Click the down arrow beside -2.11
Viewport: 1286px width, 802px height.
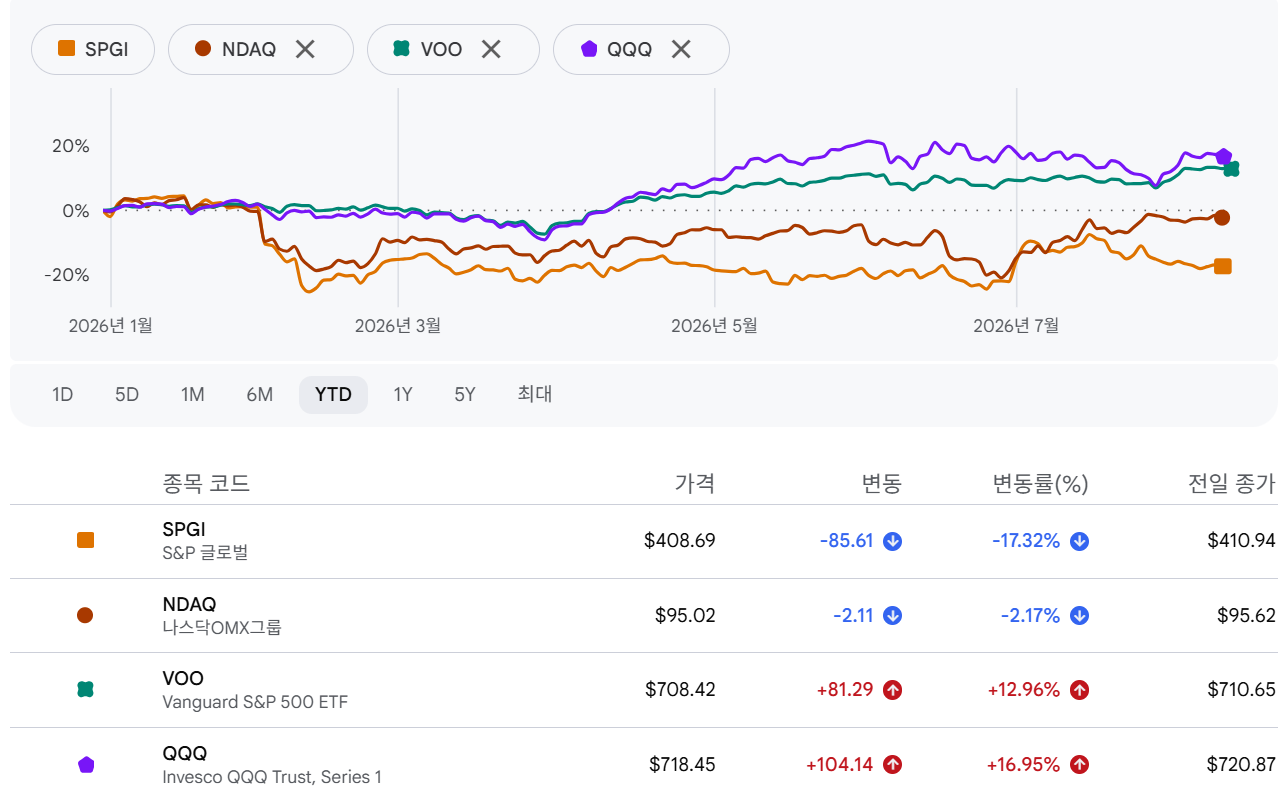click(x=893, y=616)
